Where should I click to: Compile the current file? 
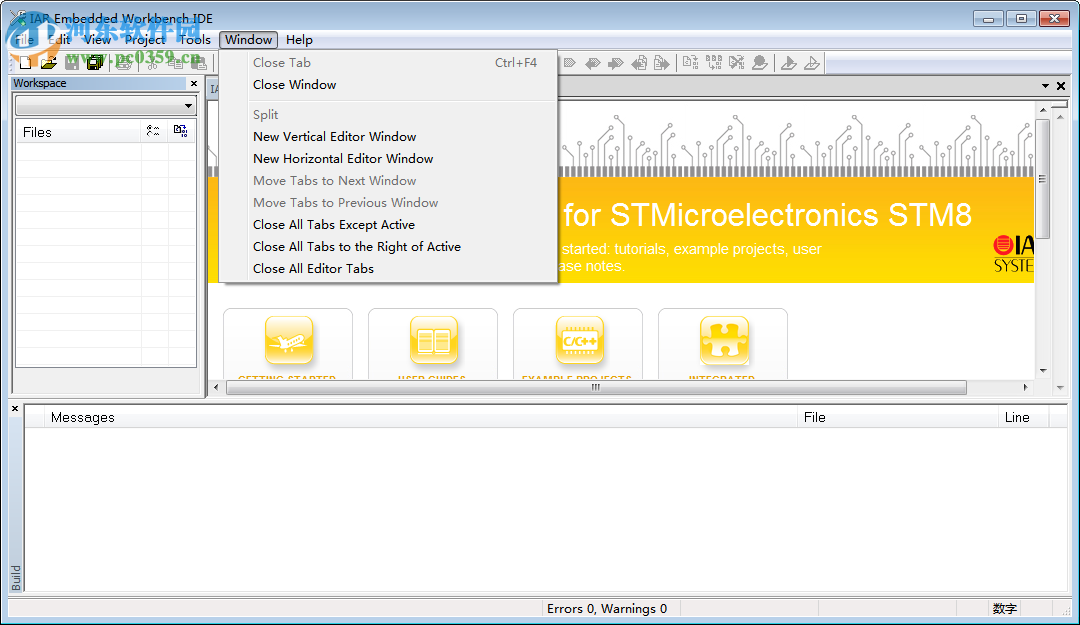pyautogui.click(x=689, y=62)
